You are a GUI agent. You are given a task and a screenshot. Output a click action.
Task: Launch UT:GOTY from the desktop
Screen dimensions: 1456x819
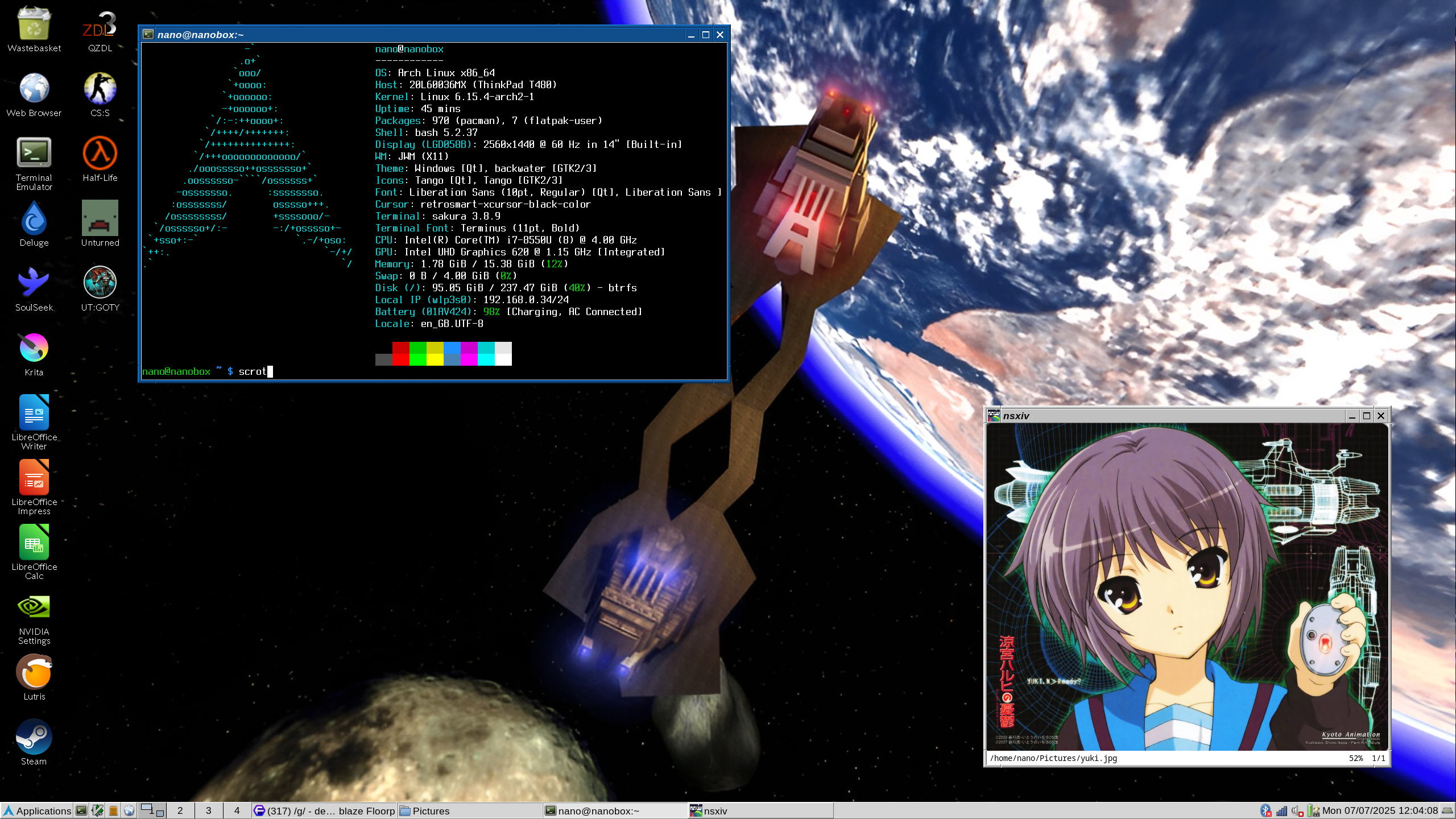[100, 289]
